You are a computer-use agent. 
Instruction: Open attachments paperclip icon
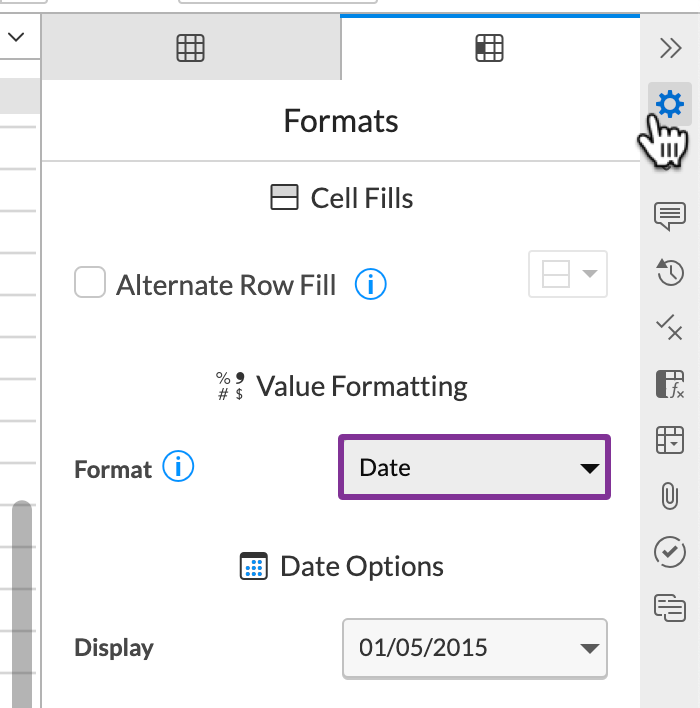pos(669,495)
